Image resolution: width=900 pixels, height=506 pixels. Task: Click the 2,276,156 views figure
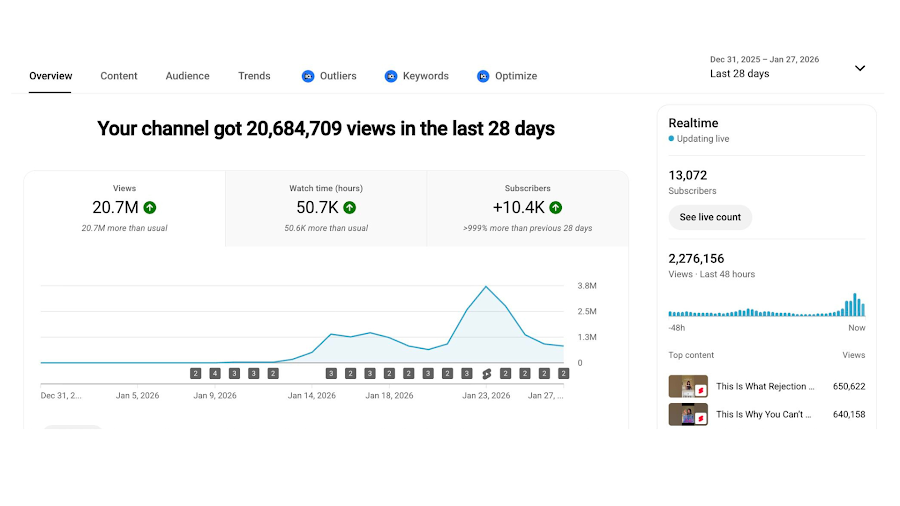tap(696, 259)
